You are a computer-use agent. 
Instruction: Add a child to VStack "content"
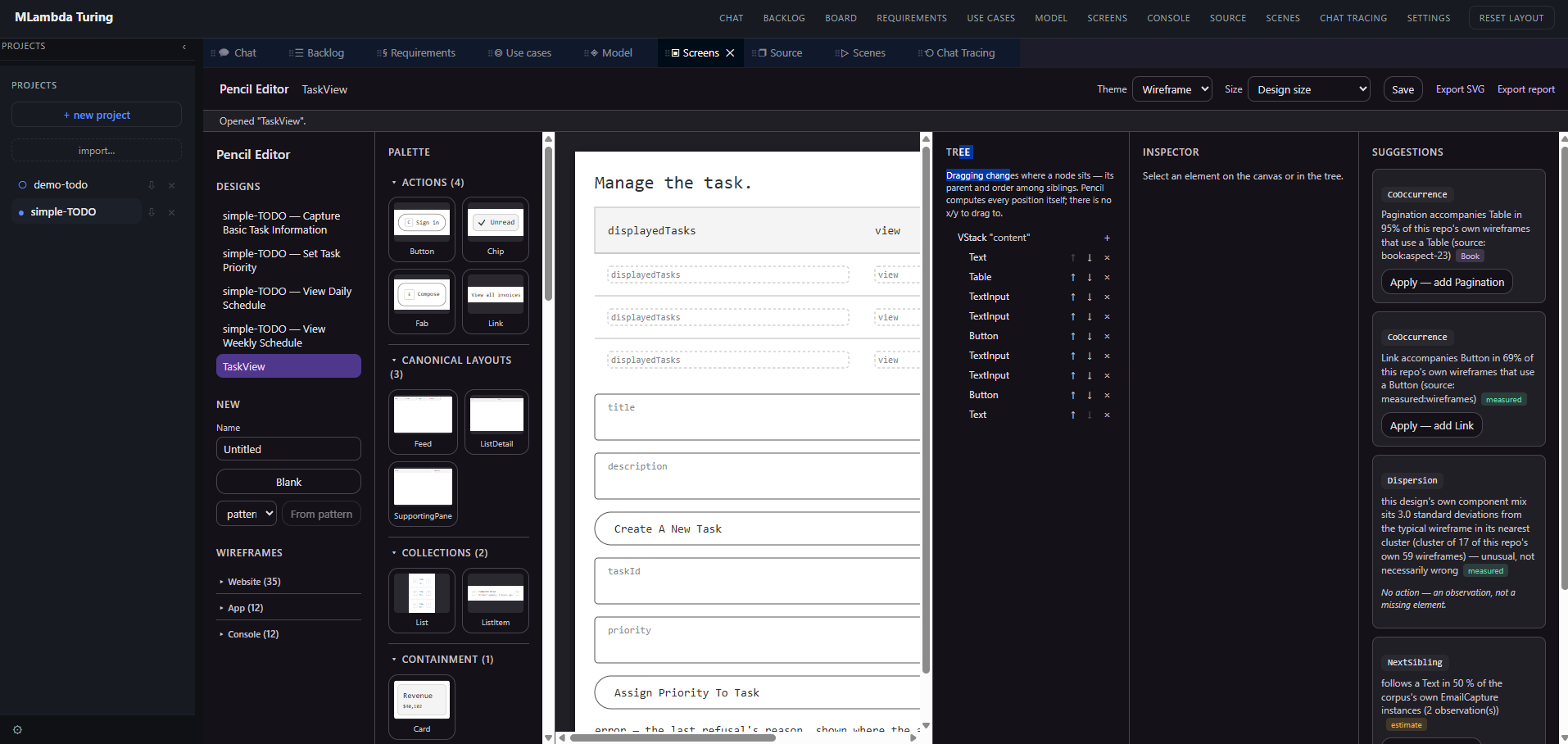(1107, 238)
